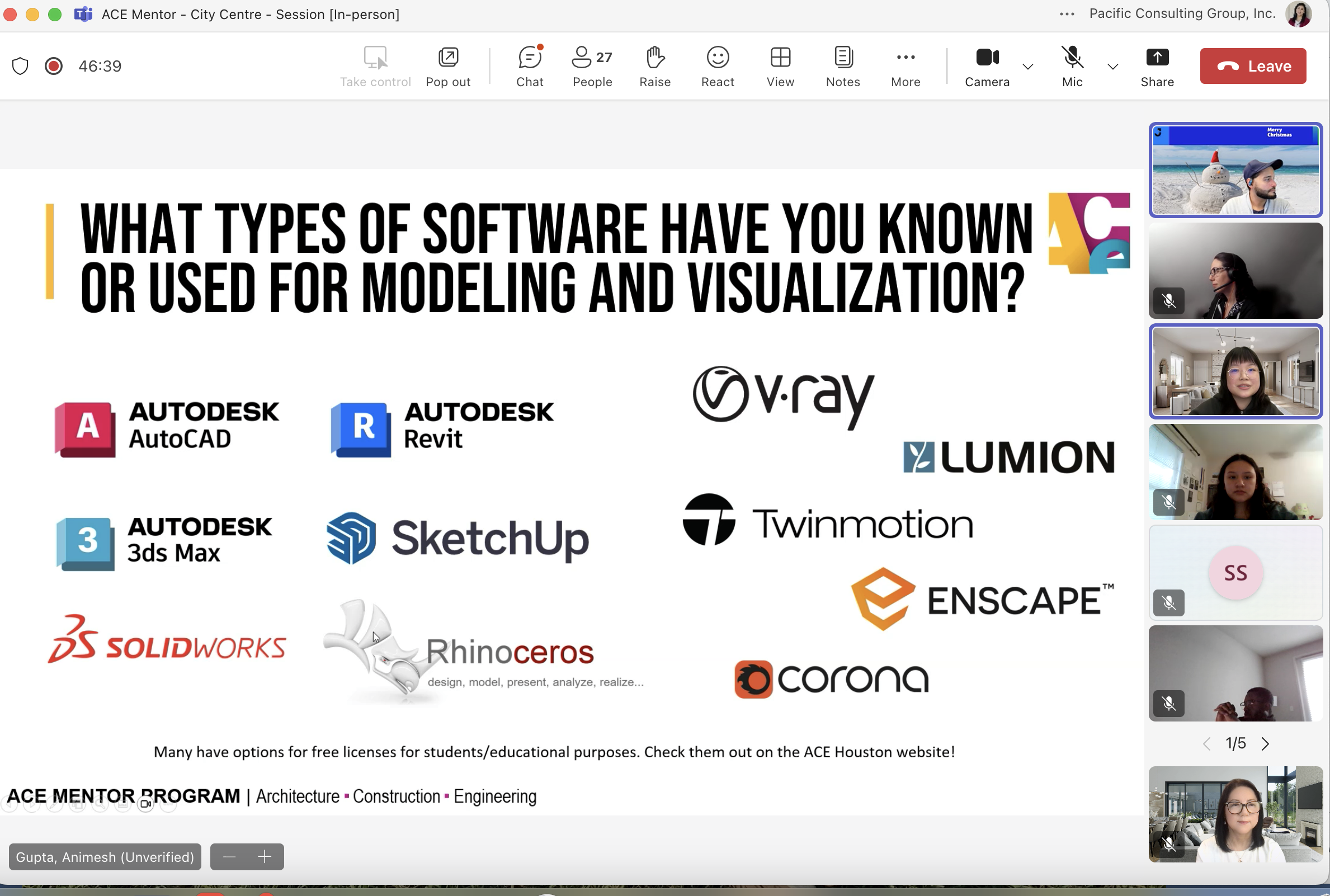Go to next participant page arrow
1330x896 pixels.
point(1265,743)
